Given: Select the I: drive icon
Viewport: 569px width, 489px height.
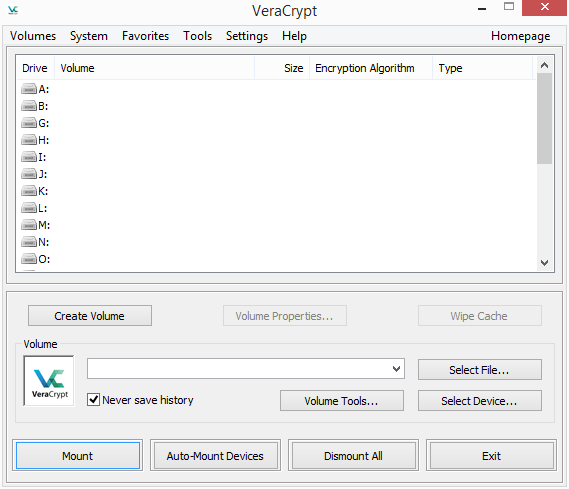Looking at the screenshot, I should [29, 157].
